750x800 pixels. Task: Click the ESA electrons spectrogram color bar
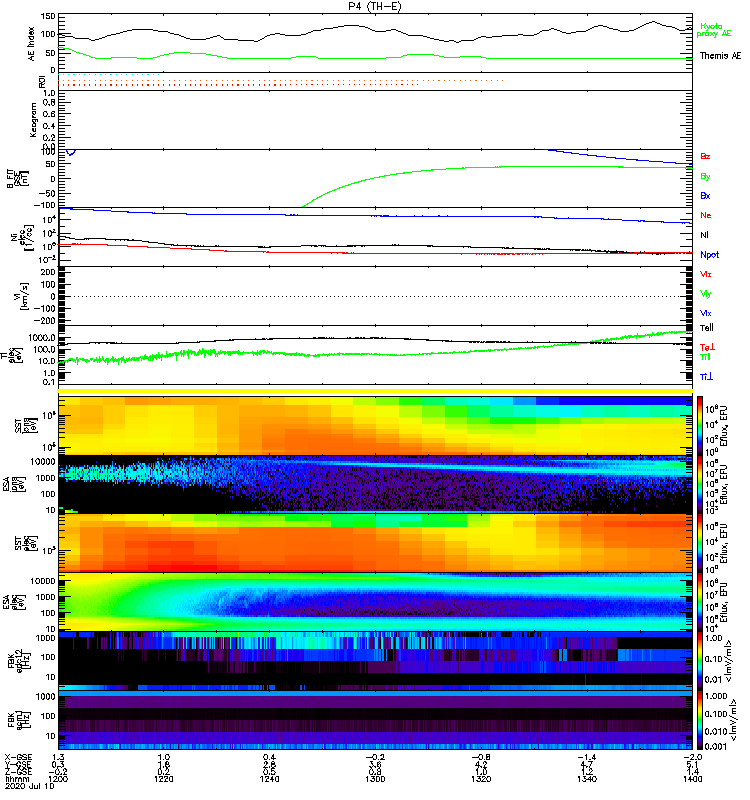[x=699, y=602]
